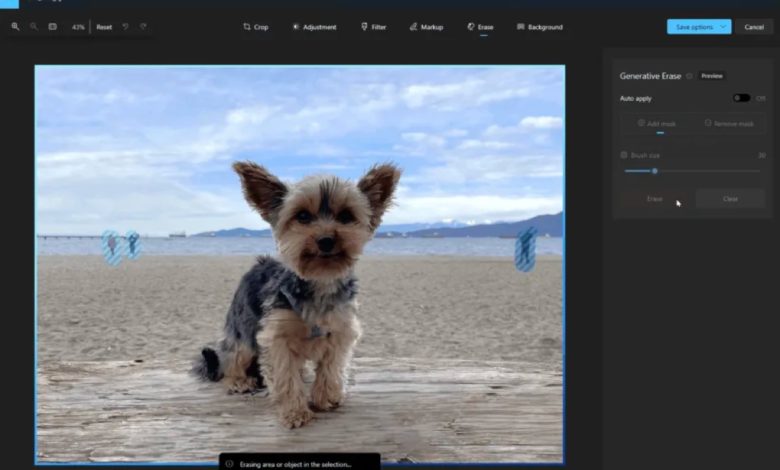Click the info icon beside Generative Erase
780x470 pixels.
point(689,76)
